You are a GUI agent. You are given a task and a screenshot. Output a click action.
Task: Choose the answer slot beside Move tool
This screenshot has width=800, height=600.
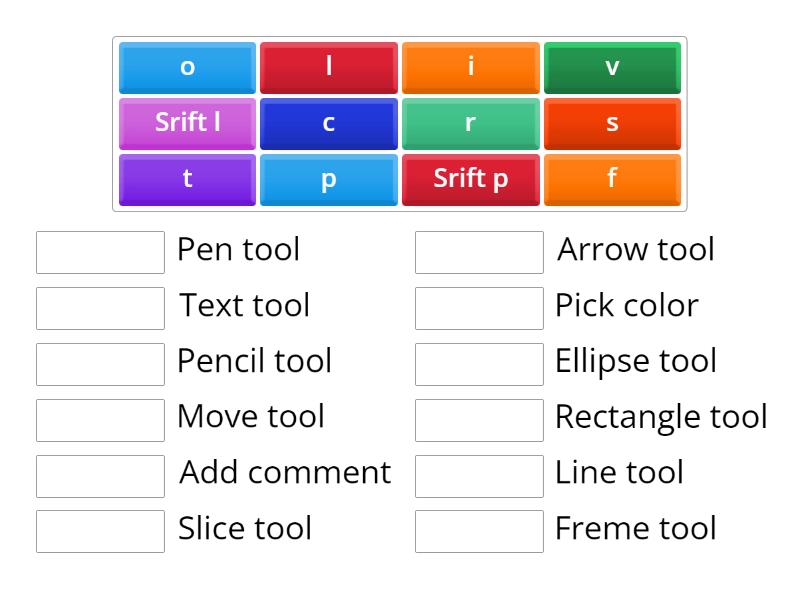click(99, 417)
